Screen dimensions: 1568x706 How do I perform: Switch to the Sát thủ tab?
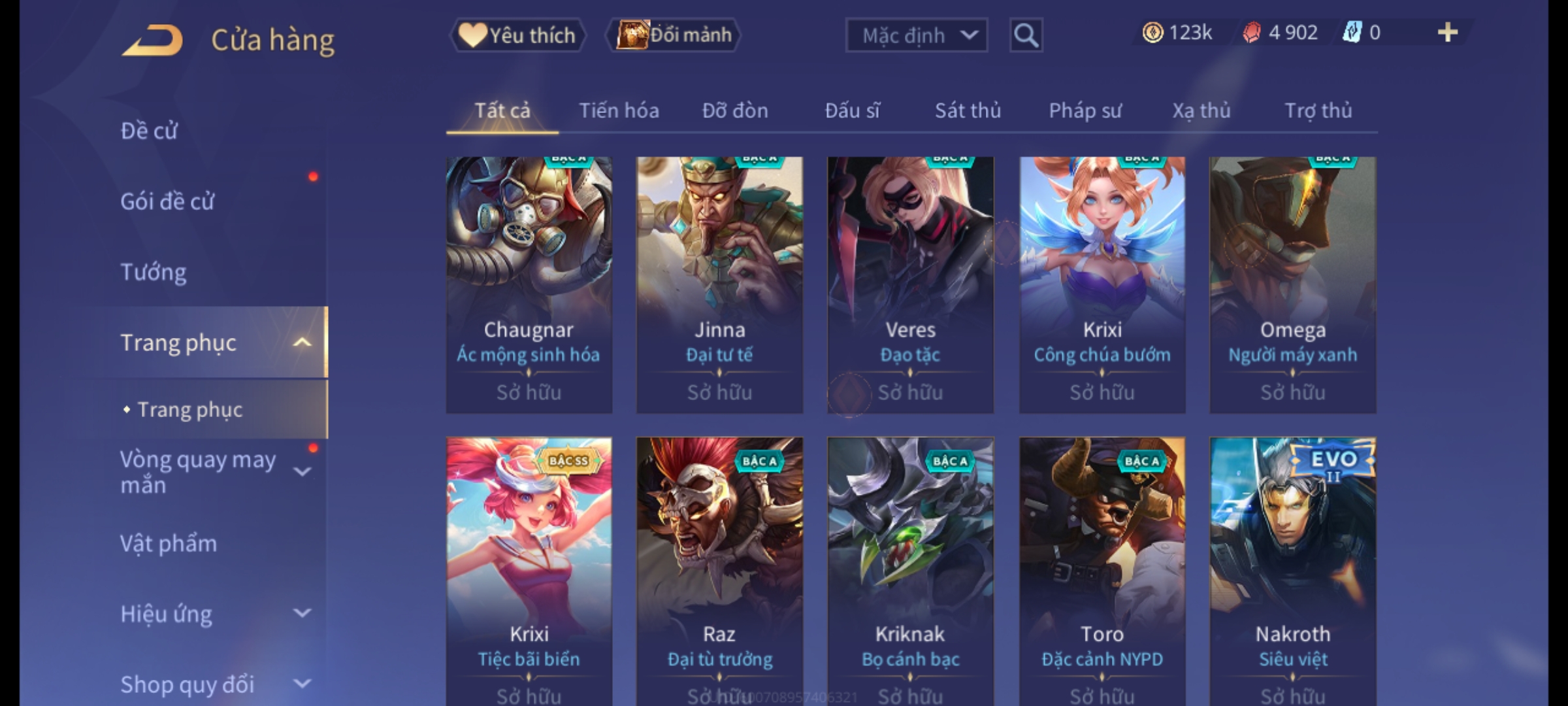[968, 110]
